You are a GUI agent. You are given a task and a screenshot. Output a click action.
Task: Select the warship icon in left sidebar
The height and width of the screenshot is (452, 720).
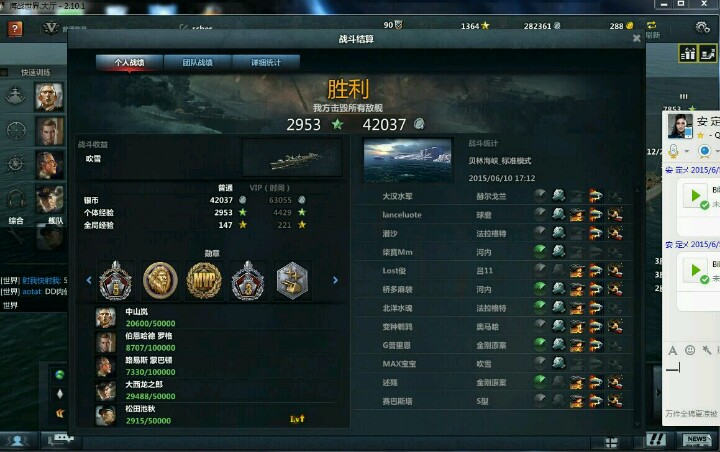16,96
